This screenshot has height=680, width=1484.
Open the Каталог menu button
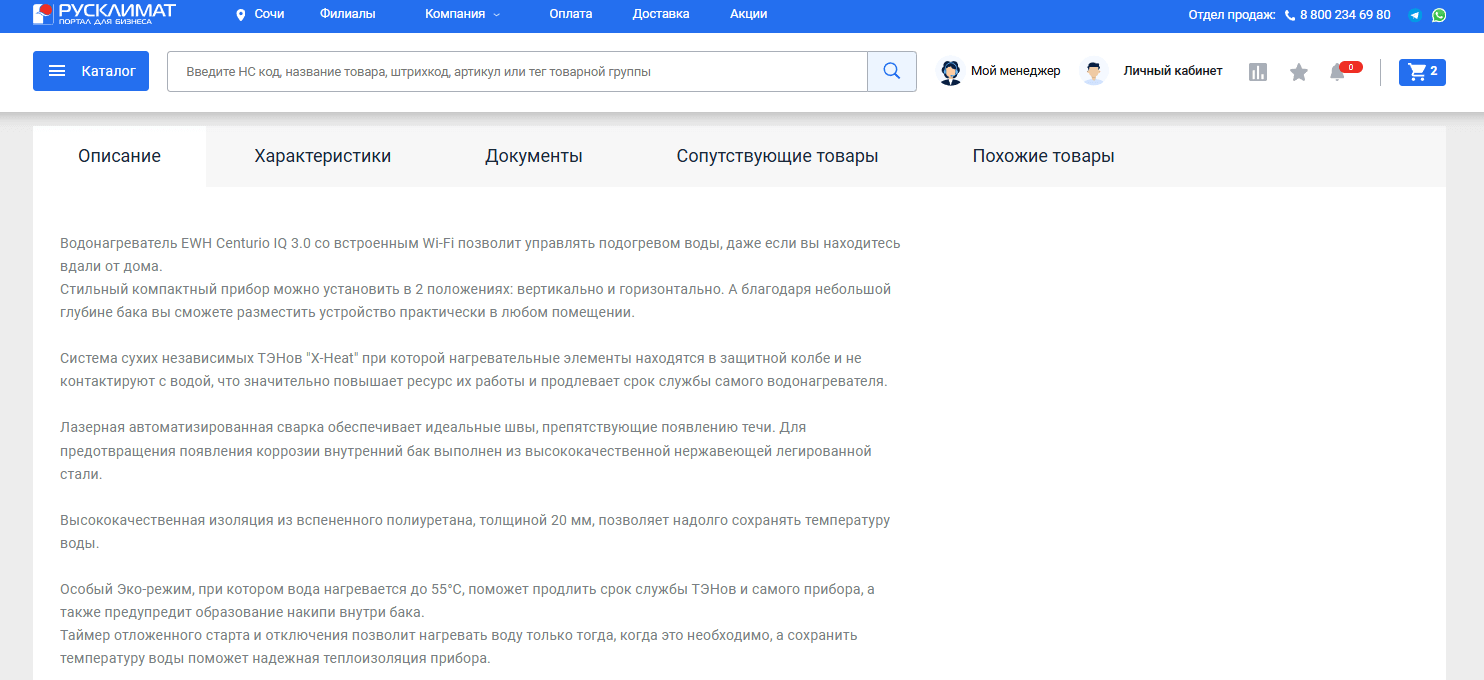click(91, 71)
